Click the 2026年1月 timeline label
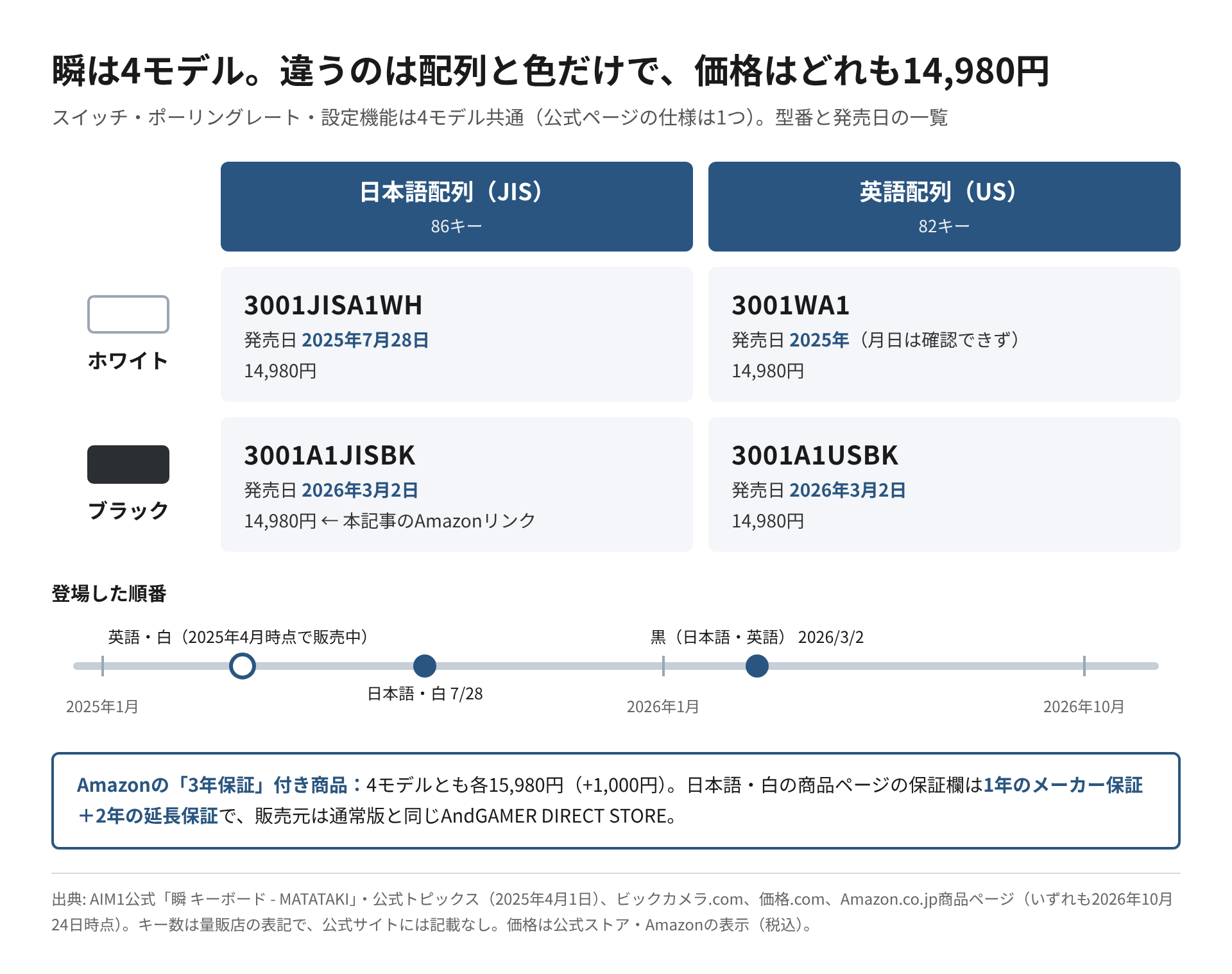 tap(663, 706)
